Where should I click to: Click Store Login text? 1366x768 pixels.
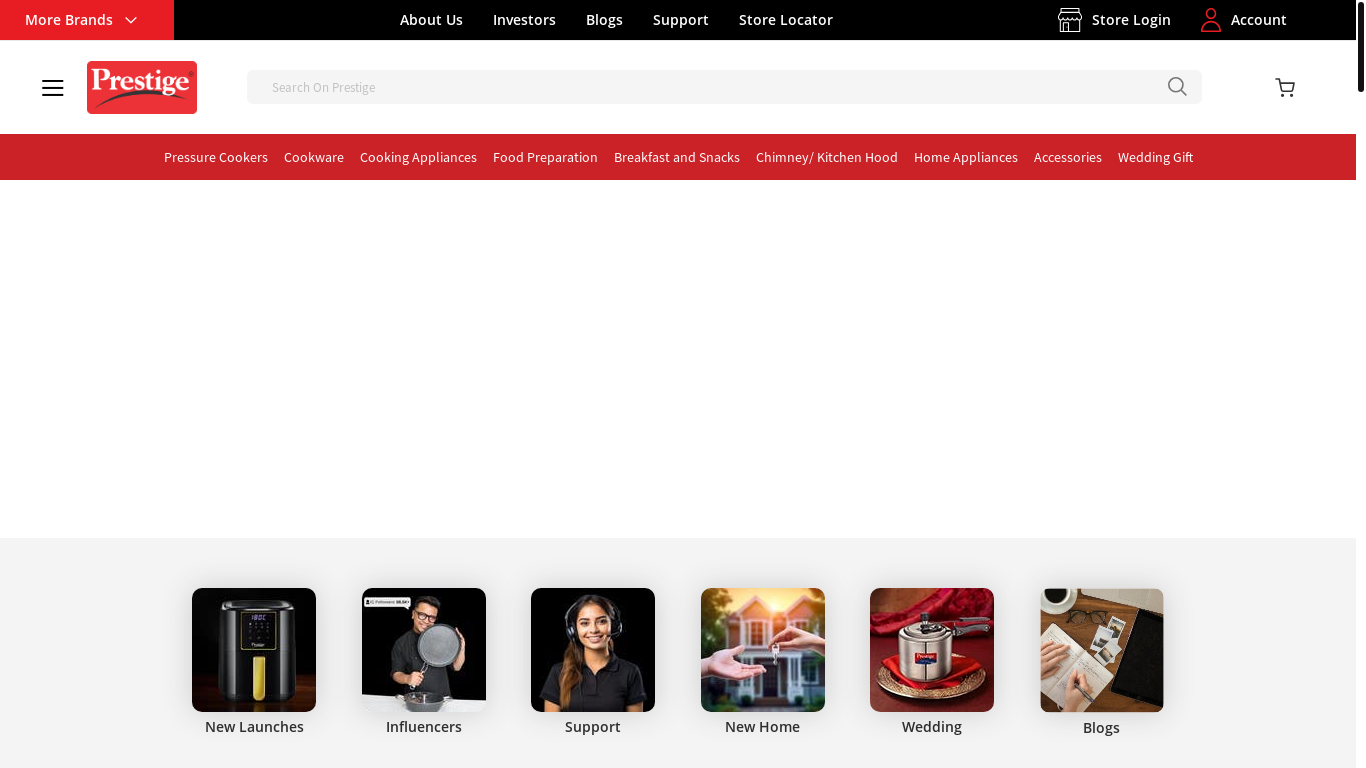coord(1131,20)
